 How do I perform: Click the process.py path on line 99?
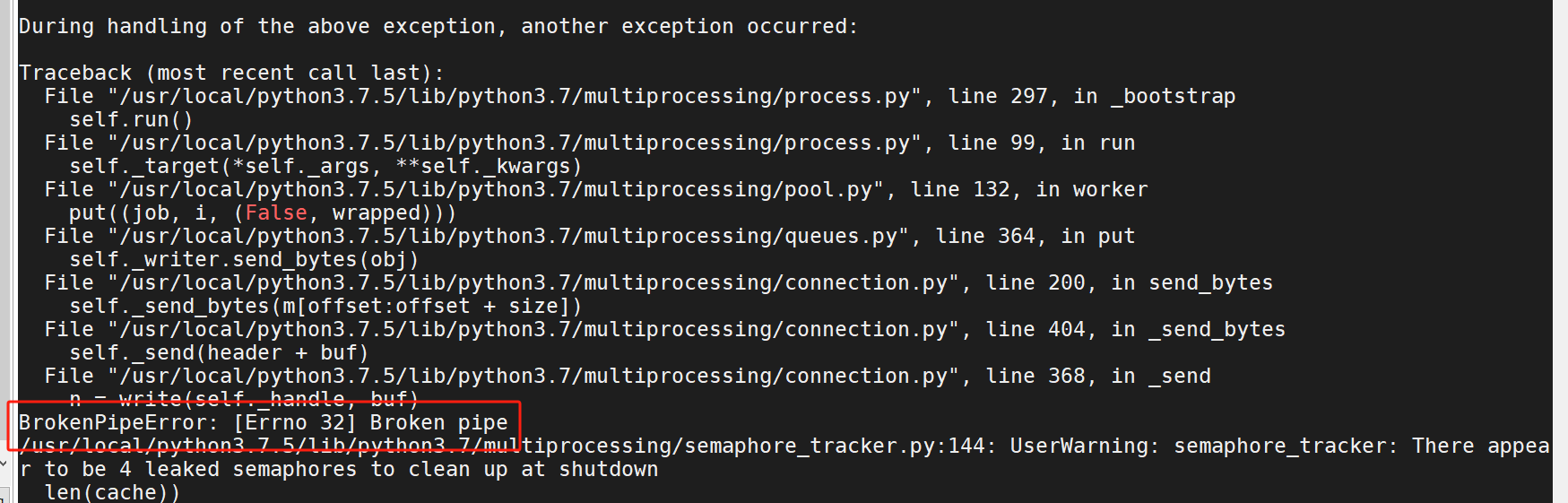(x=515, y=143)
